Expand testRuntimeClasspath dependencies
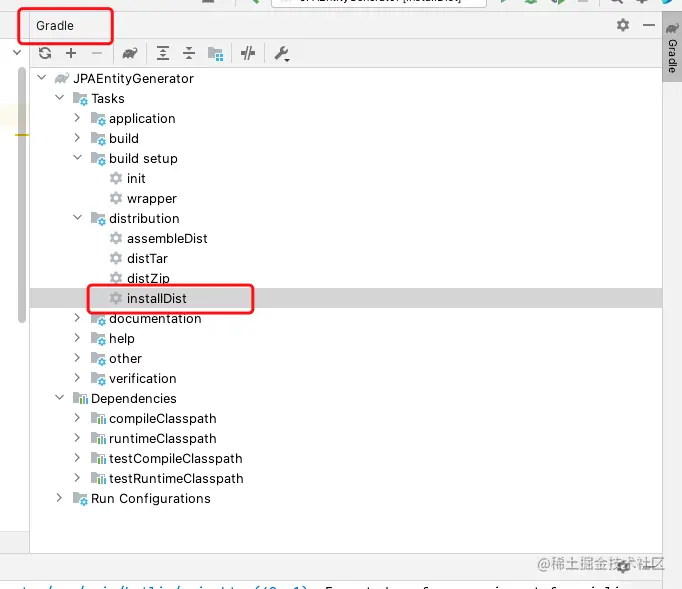This screenshot has height=589, width=682. tap(77, 478)
